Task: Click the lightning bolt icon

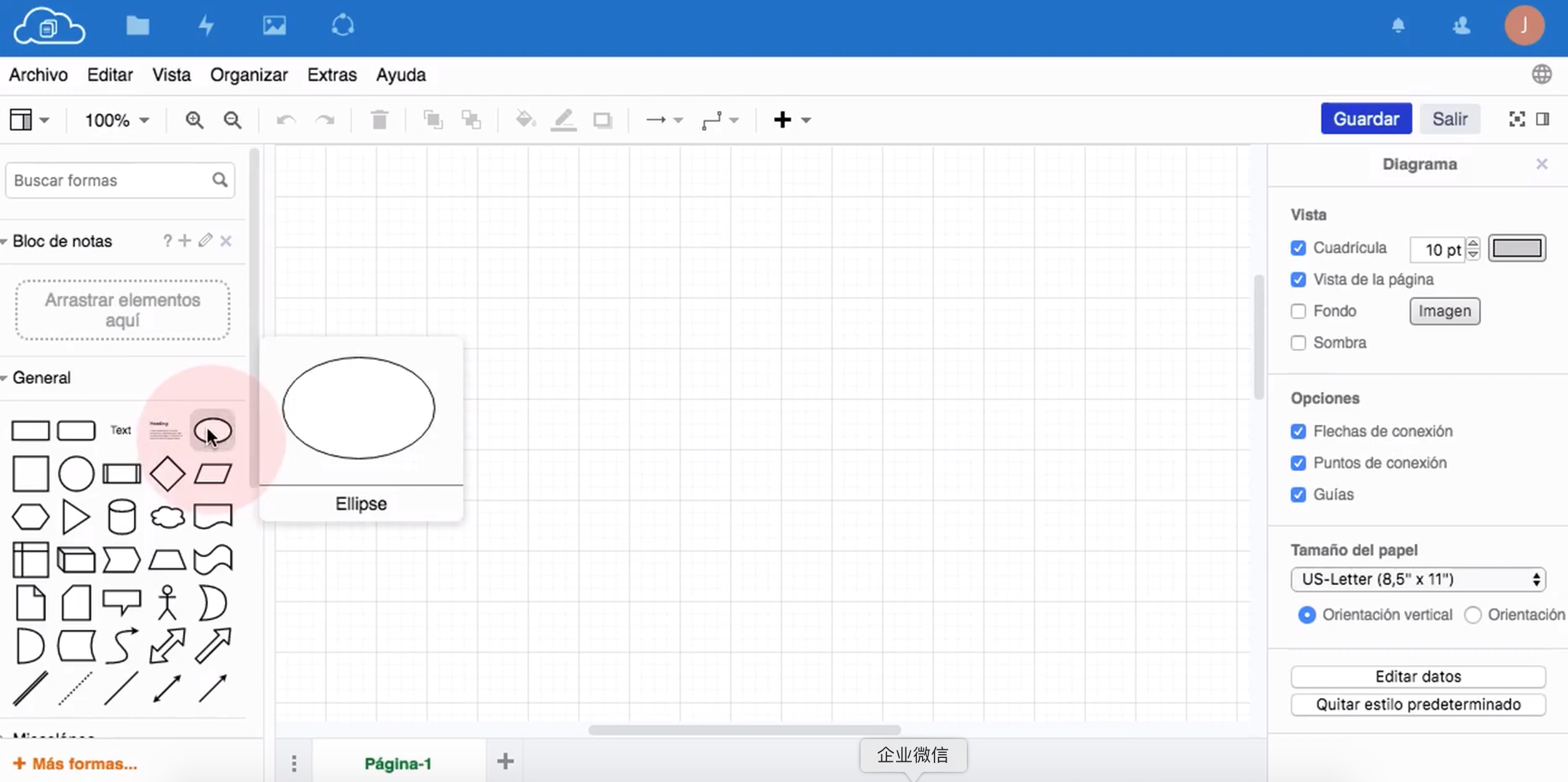Action: (206, 26)
